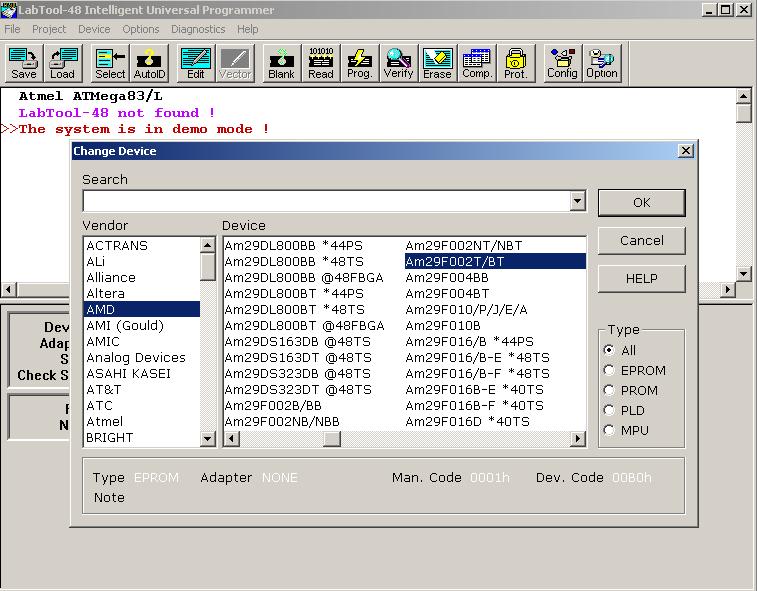Select the EPROM type radio button
The height and width of the screenshot is (591, 757).
tap(609, 370)
